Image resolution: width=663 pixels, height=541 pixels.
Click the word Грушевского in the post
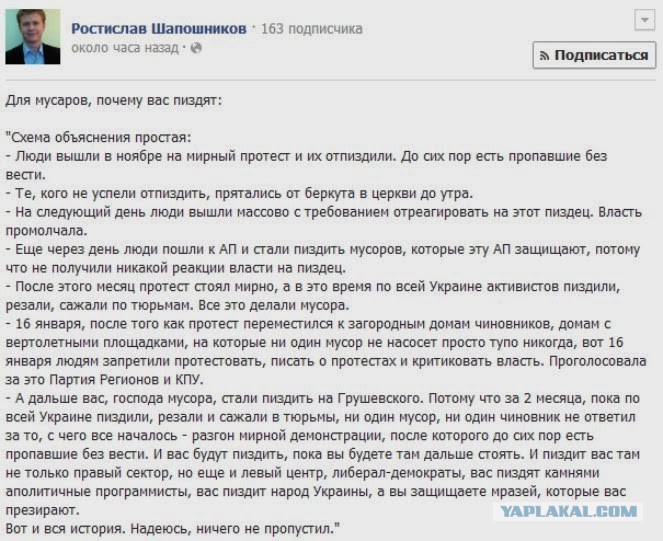[382, 398]
